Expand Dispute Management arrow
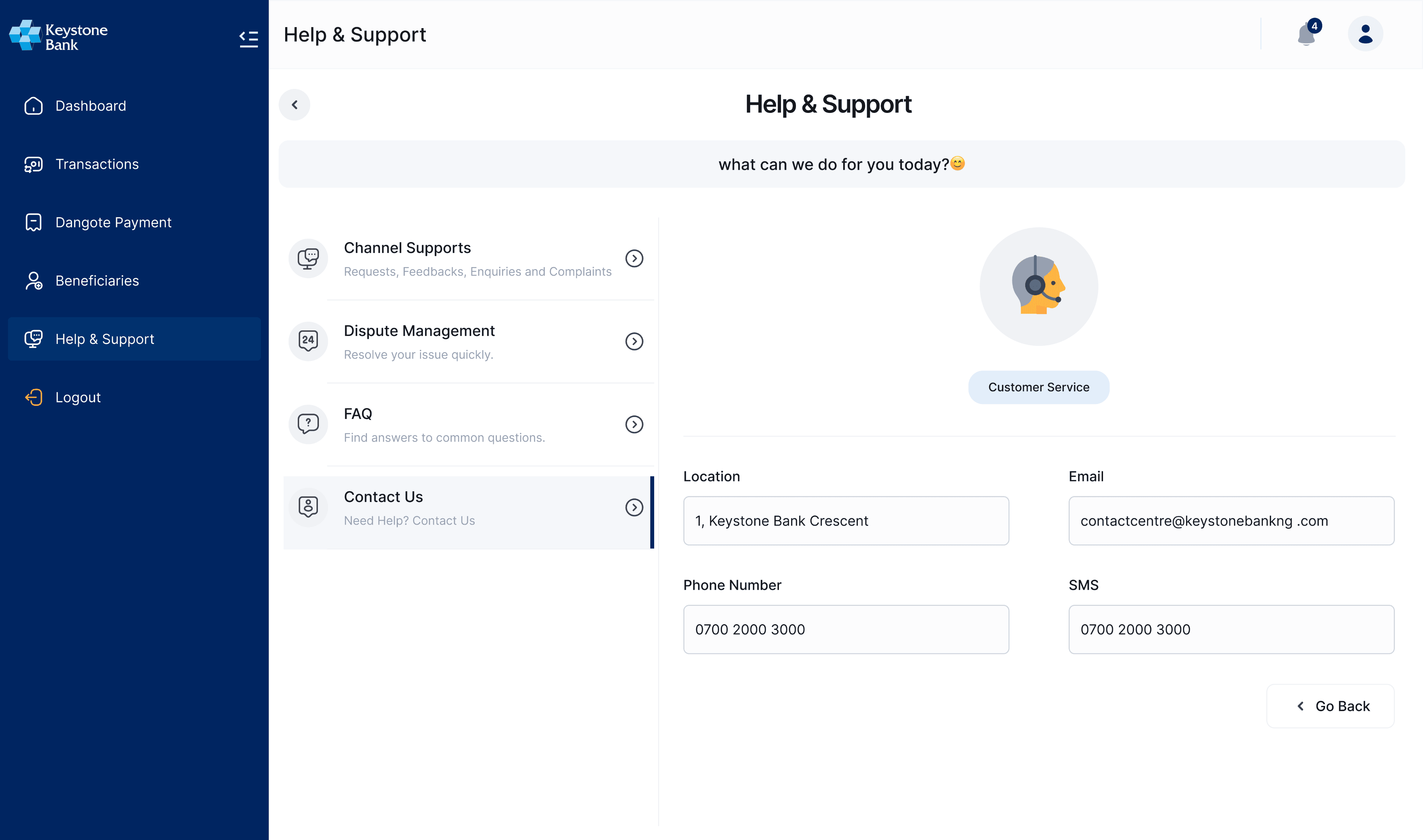The height and width of the screenshot is (840, 1423). [x=634, y=341]
